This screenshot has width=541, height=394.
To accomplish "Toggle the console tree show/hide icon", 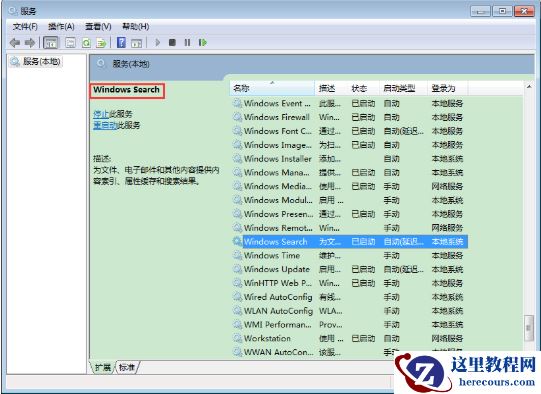I will coord(51,43).
